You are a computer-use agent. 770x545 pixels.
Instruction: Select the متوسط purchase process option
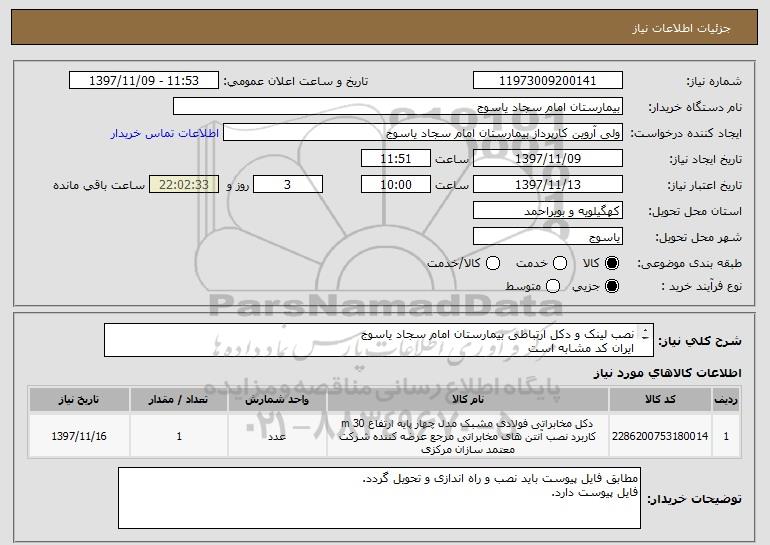click(x=553, y=286)
